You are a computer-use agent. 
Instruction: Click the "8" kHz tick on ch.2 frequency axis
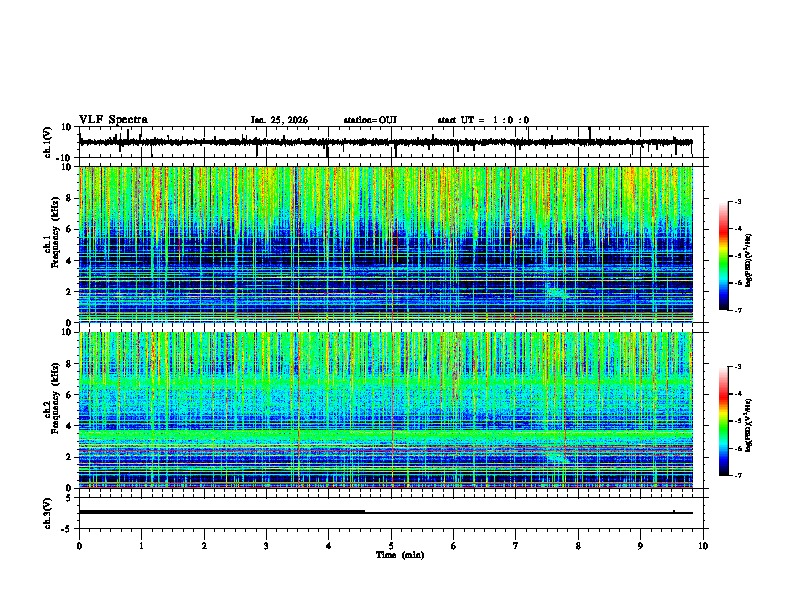(70, 364)
